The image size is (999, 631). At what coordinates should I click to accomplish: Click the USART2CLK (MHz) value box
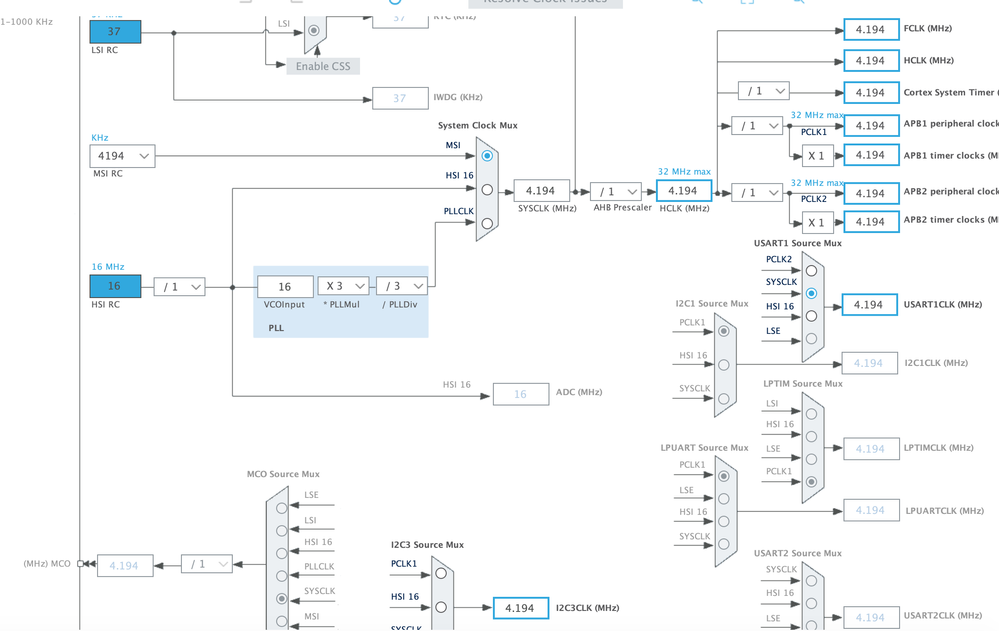point(871,618)
